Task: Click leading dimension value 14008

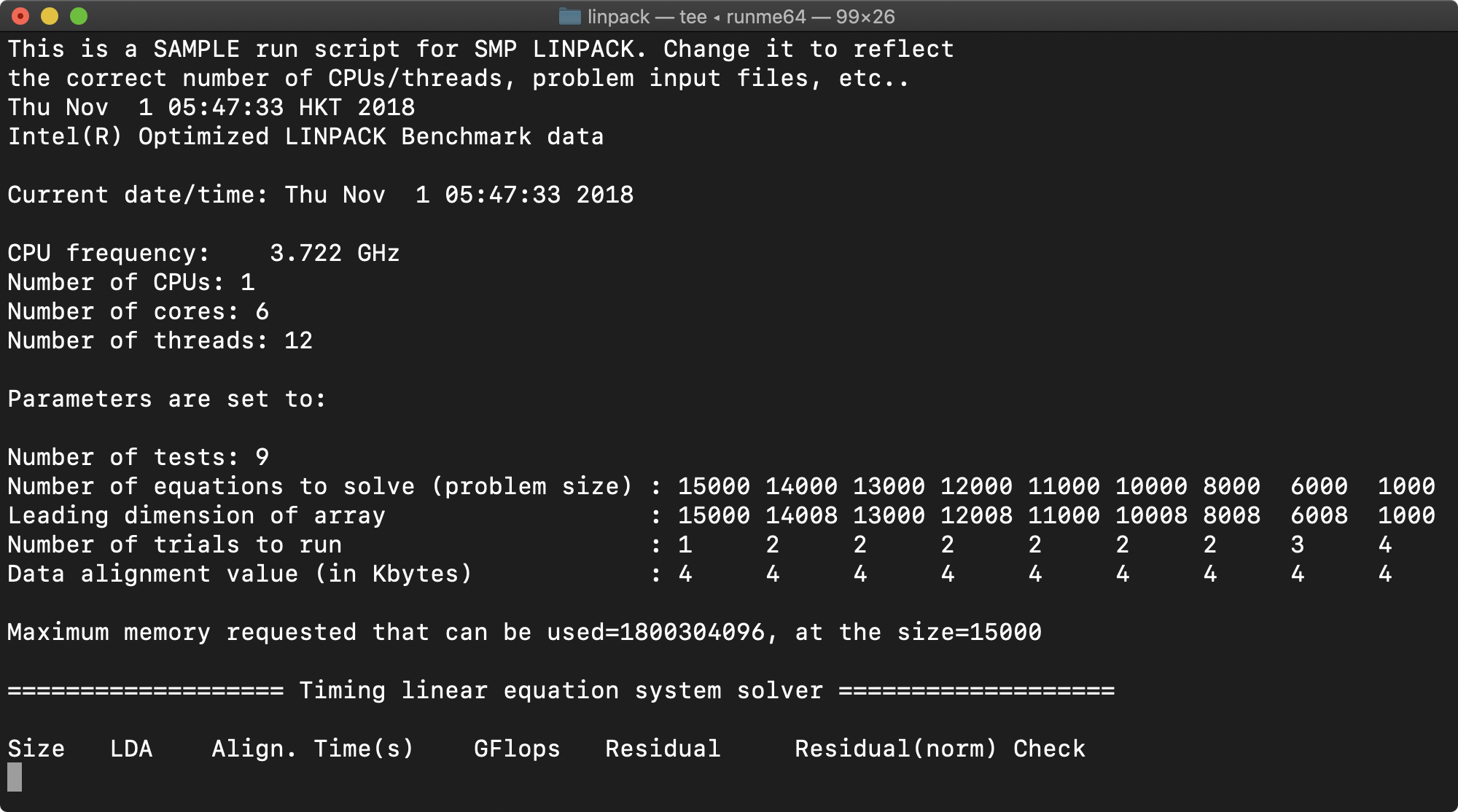Action: pyautogui.click(x=801, y=515)
